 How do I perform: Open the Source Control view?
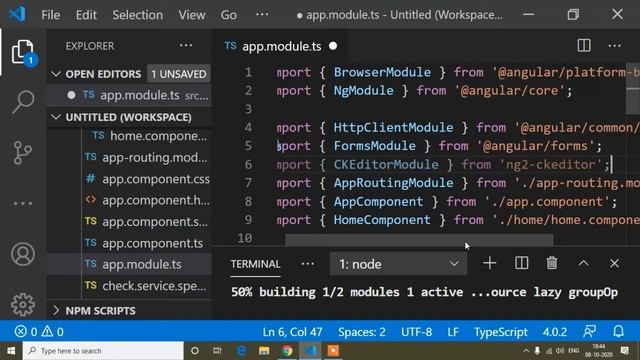pos(23,153)
